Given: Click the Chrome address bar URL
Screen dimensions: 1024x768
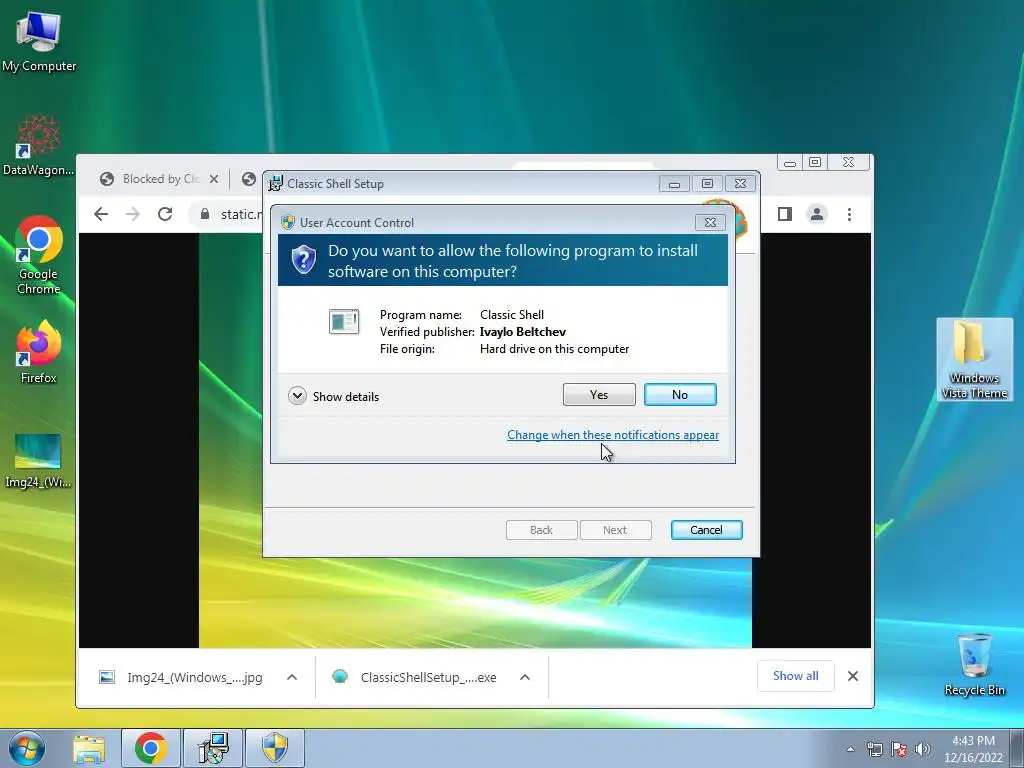Looking at the screenshot, I should (x=241, y=214).
